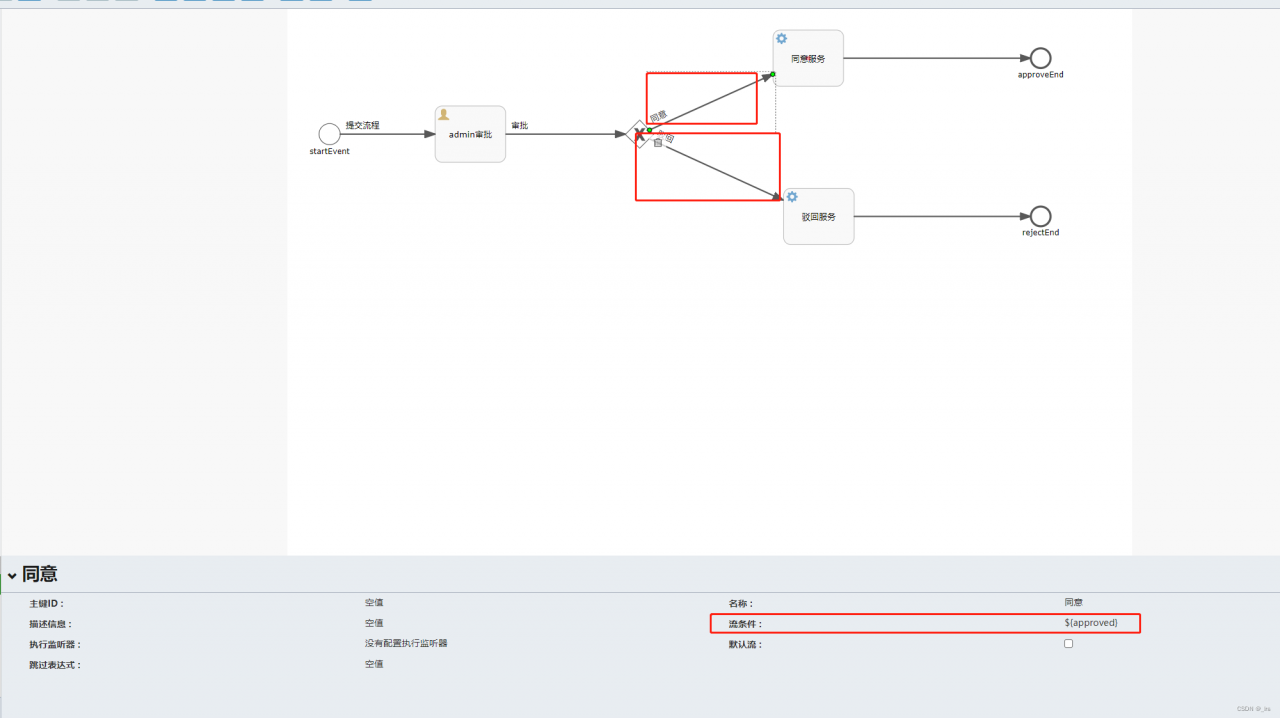Screen dimensions: 1280x718
Task: Select the admin审批 user task box
Action: [470, 134]
